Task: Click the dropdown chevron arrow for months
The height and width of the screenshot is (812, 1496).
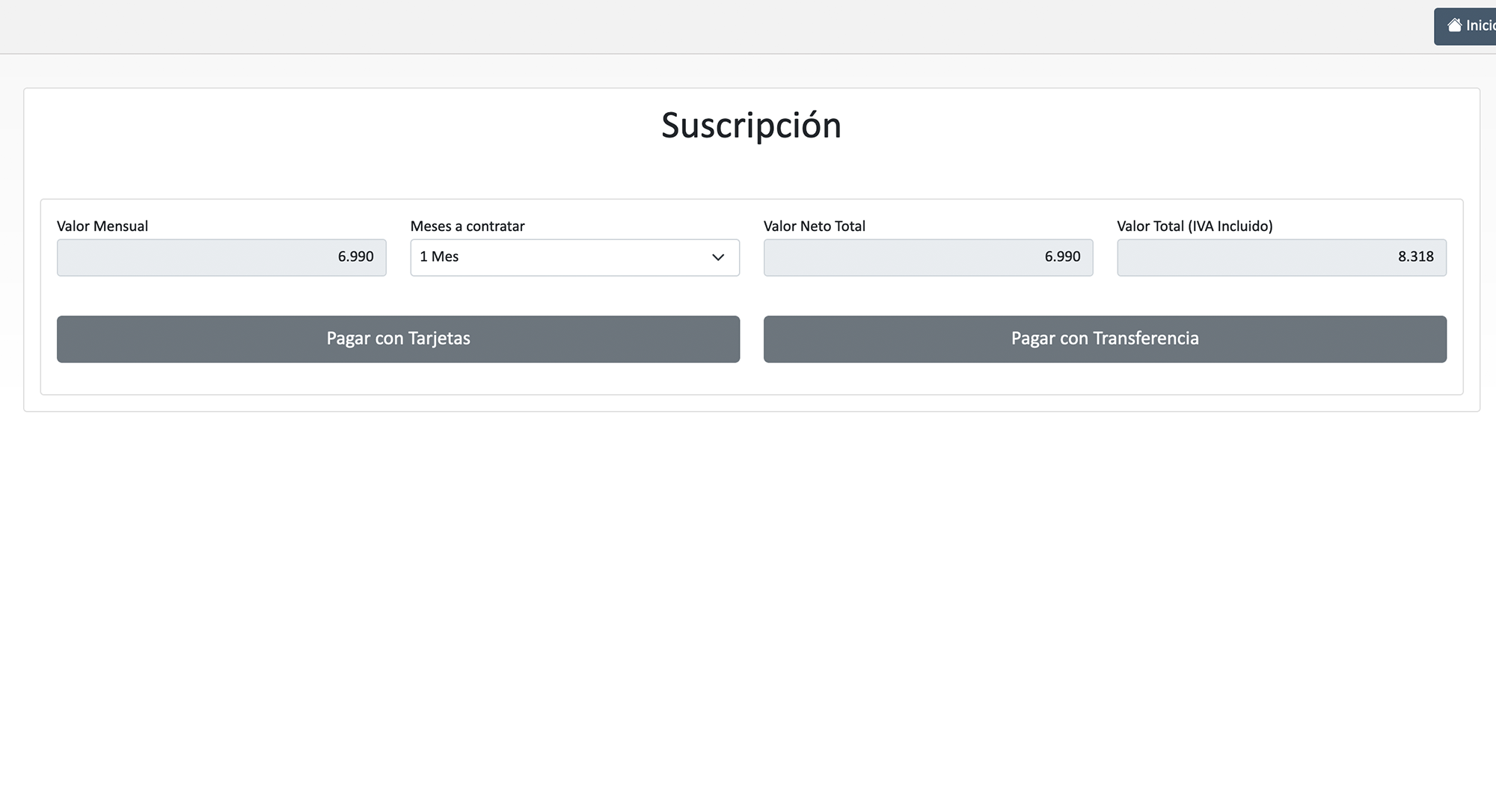Action: click(x=718, y=257)
